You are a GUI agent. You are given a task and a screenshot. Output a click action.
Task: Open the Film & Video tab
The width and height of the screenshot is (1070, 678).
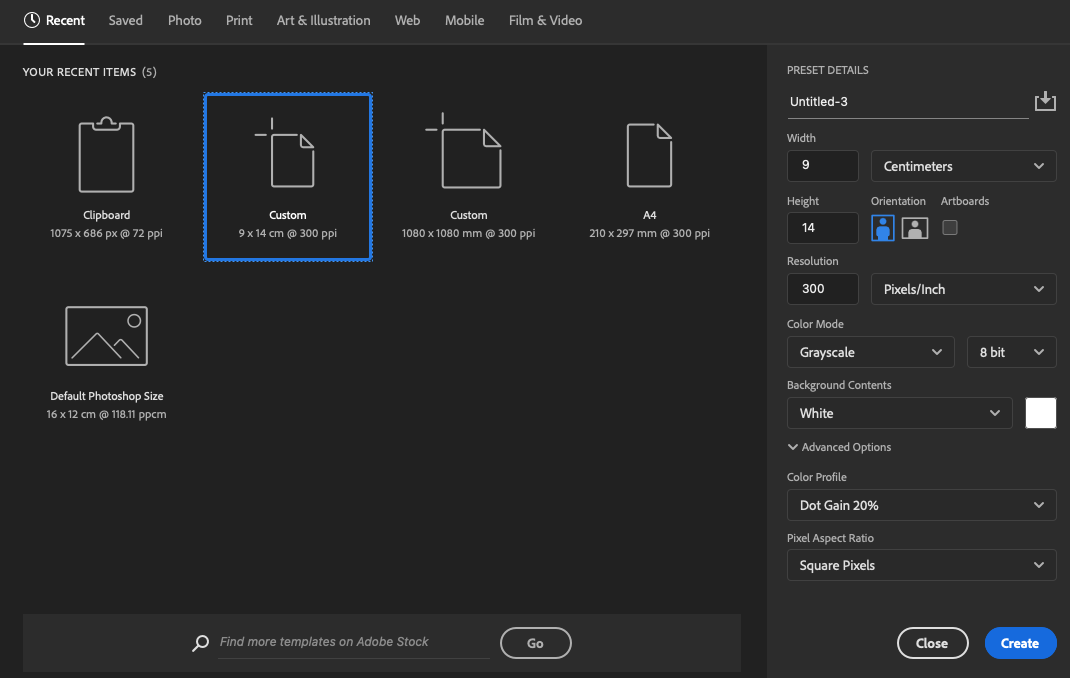click(545, 20)
